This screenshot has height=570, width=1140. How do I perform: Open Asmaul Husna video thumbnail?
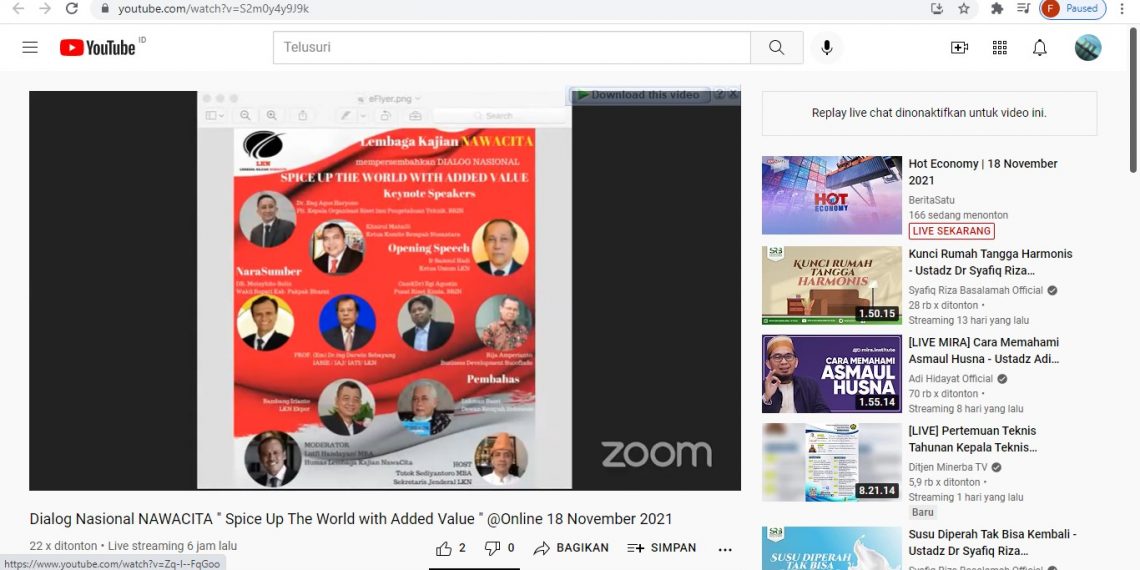point(832,374)
